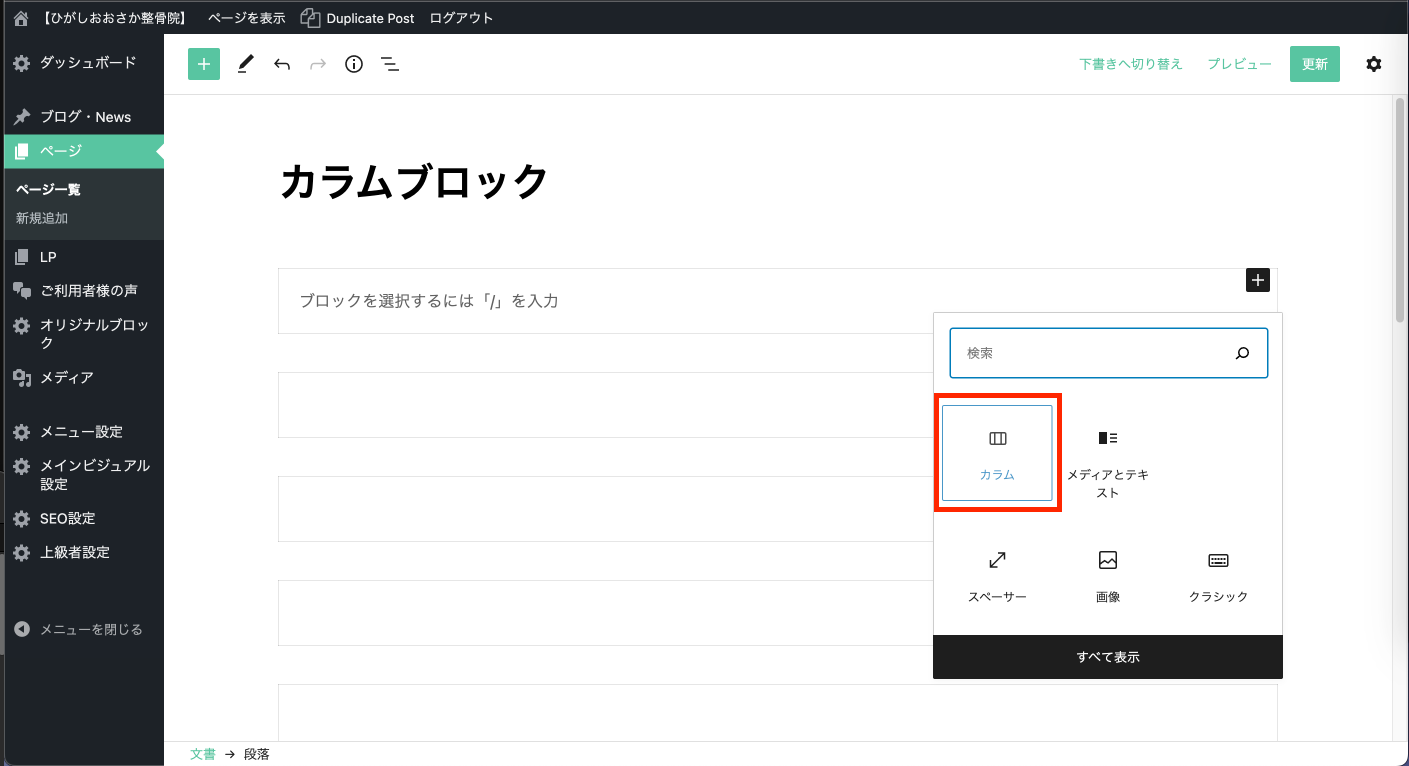Insert the カラム columns block
The width and height of the screenshot is (1409, 766).
[x=997, y=453]
